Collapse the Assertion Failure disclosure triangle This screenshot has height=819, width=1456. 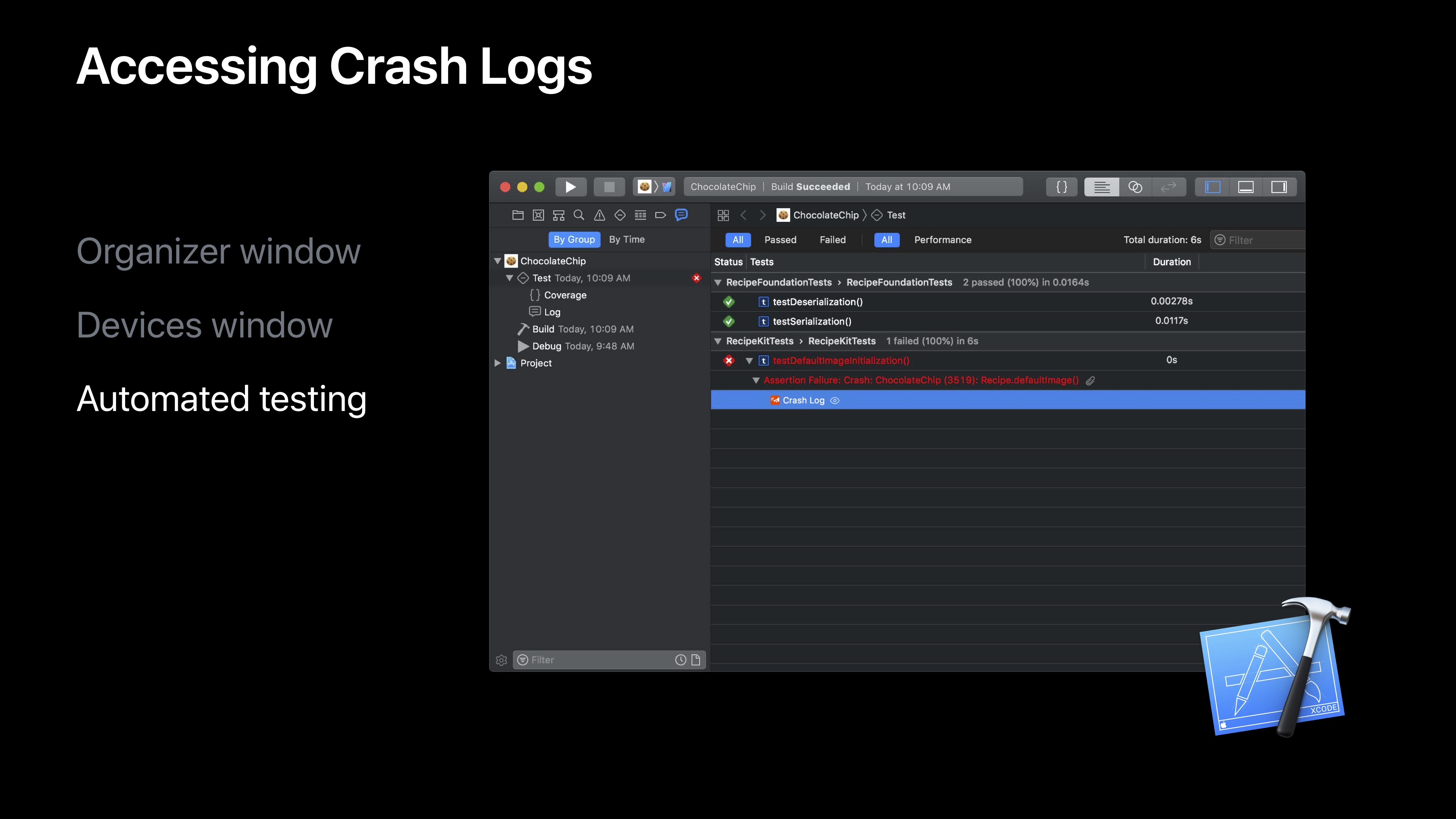756,380
